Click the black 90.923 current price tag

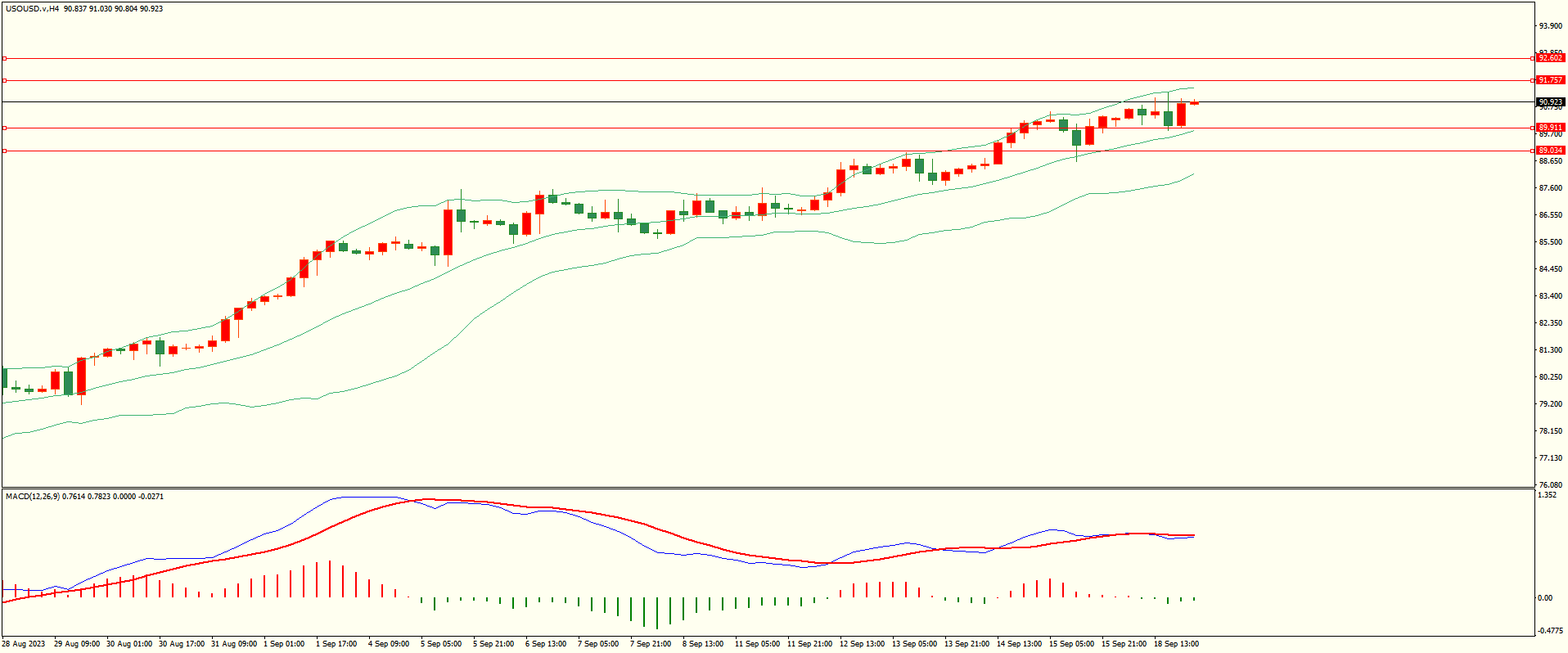1550,102
